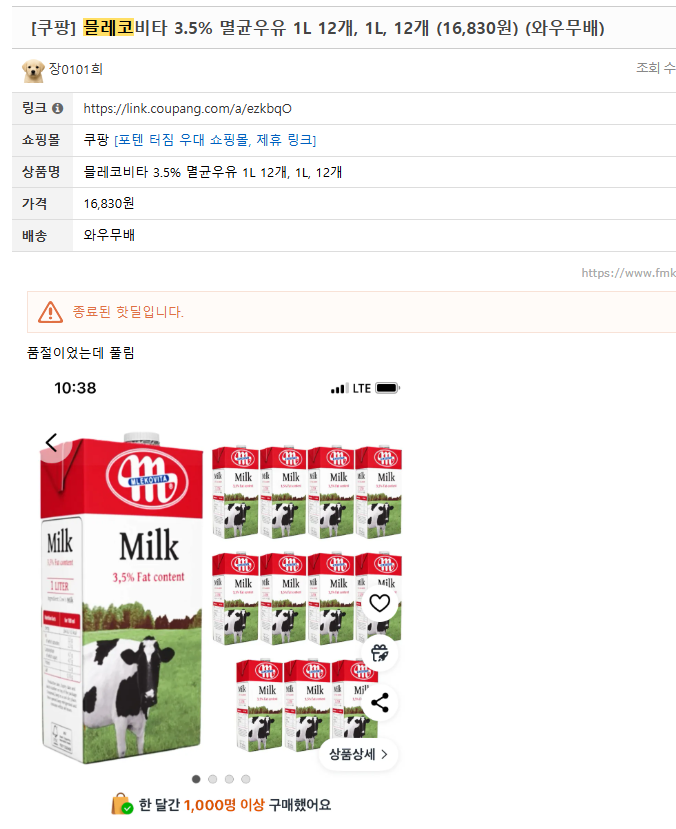Screen dimensions: 676x829
Task: Tap the heart wishlist icon
Action: coord(379,603)
